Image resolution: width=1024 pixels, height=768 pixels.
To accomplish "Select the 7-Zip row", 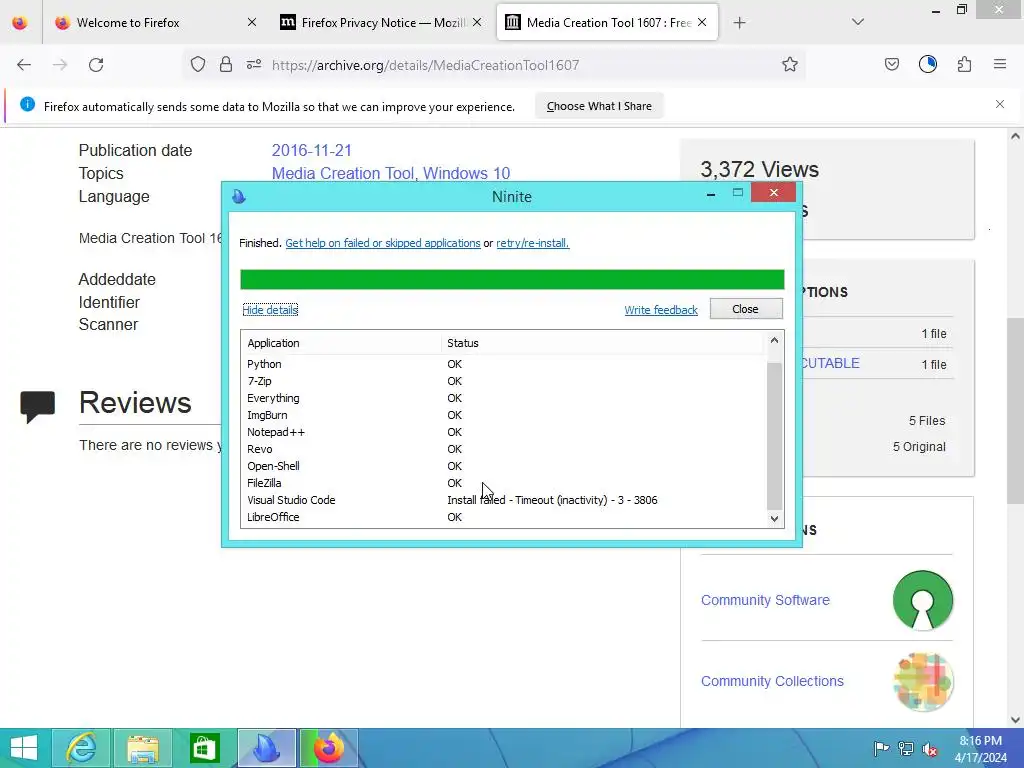I will click(x=503, y=381).
